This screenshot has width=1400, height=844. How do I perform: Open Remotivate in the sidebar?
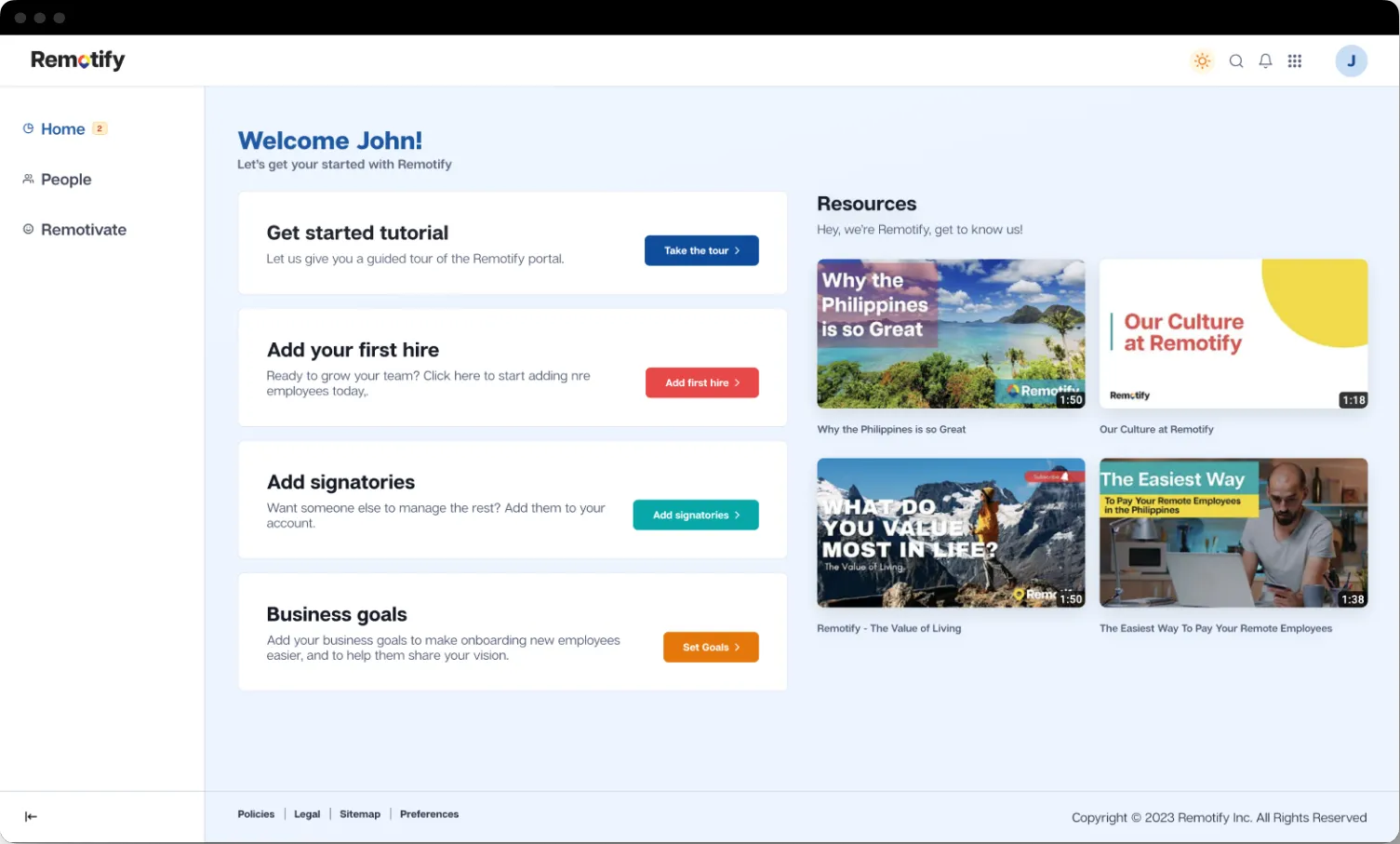pyautogui.click(x=83, y=230)
